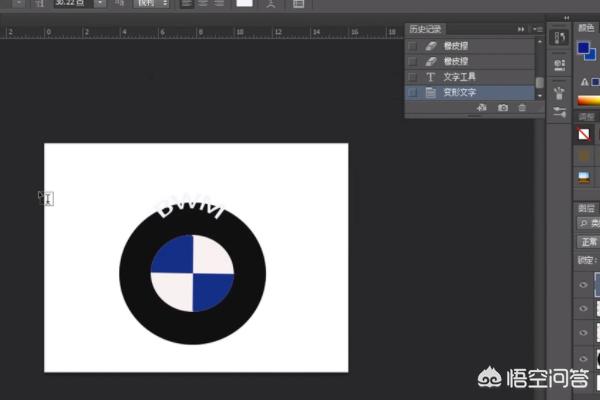Screen dimensions: 600x400
Task: Click the red-slash no style swatch
Action: pos(584,134)
